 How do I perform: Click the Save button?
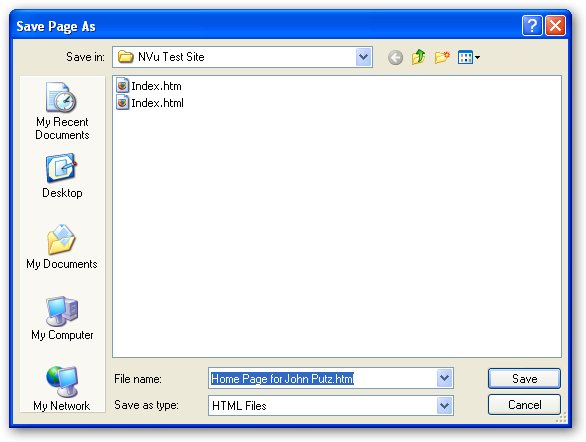tap(524, 378)
